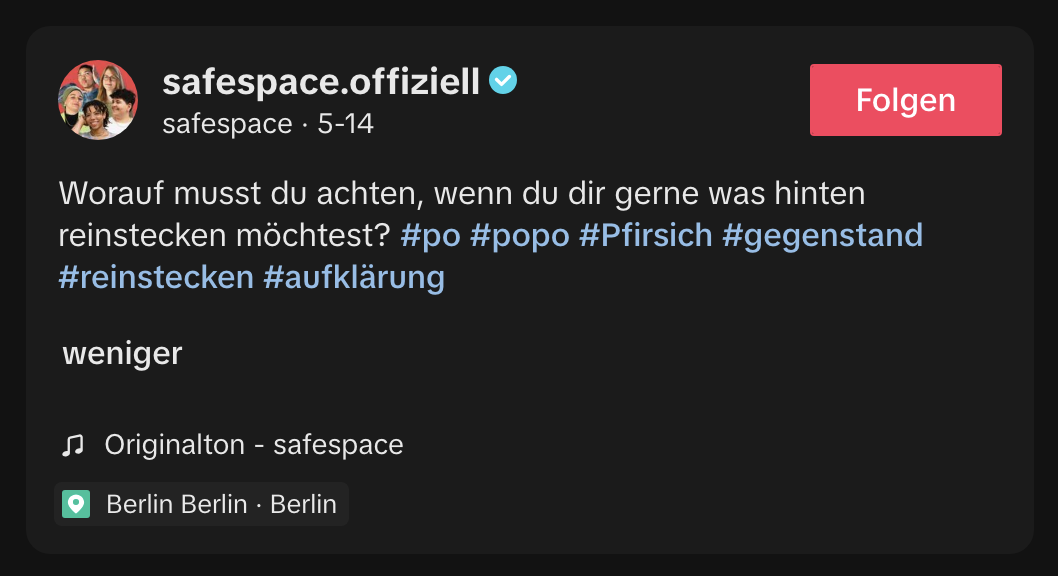
Task: Open the safespace.offiziell profile name
Action: [321, 81]
